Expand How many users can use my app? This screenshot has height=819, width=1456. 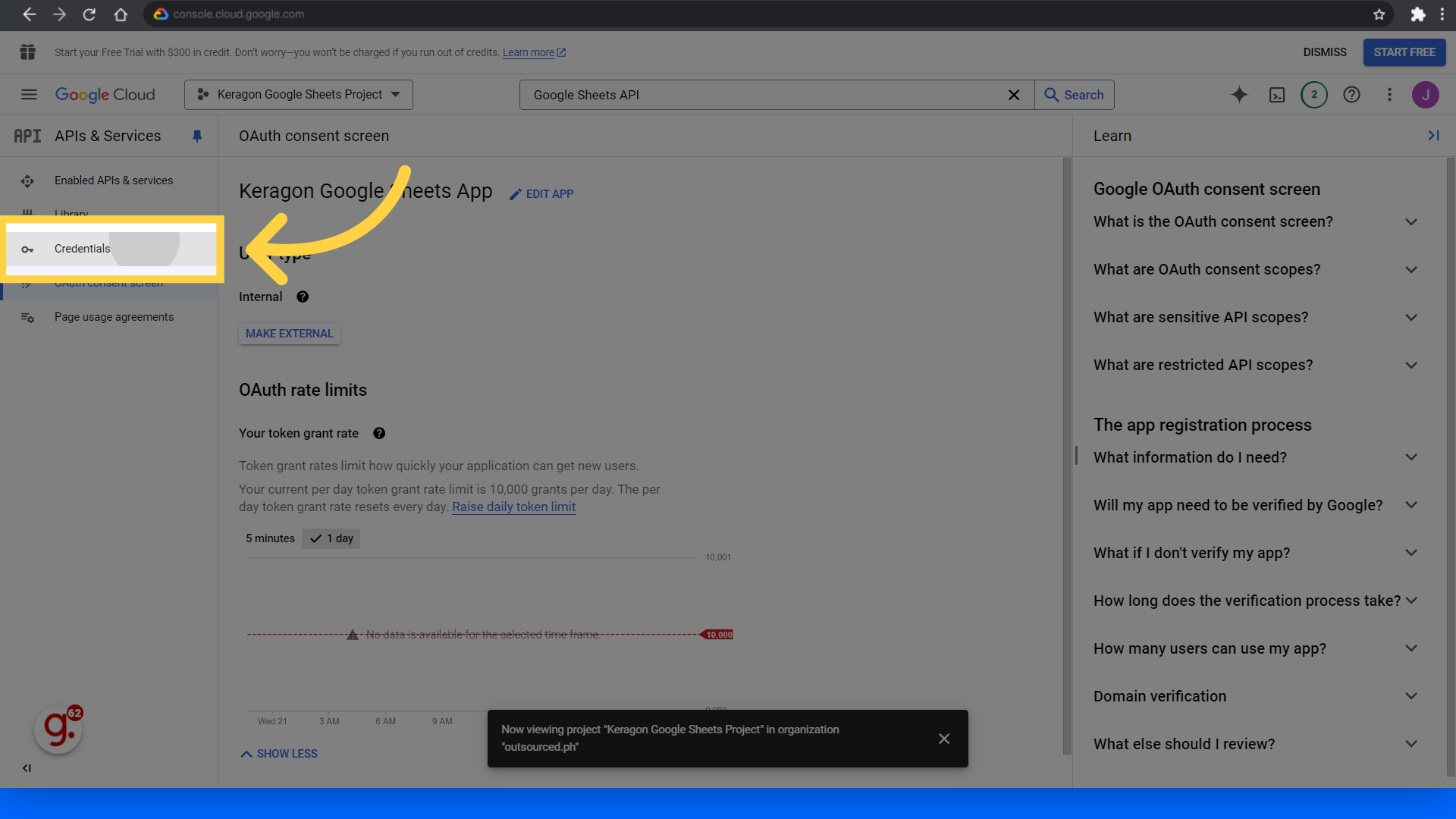(1255, 648)
